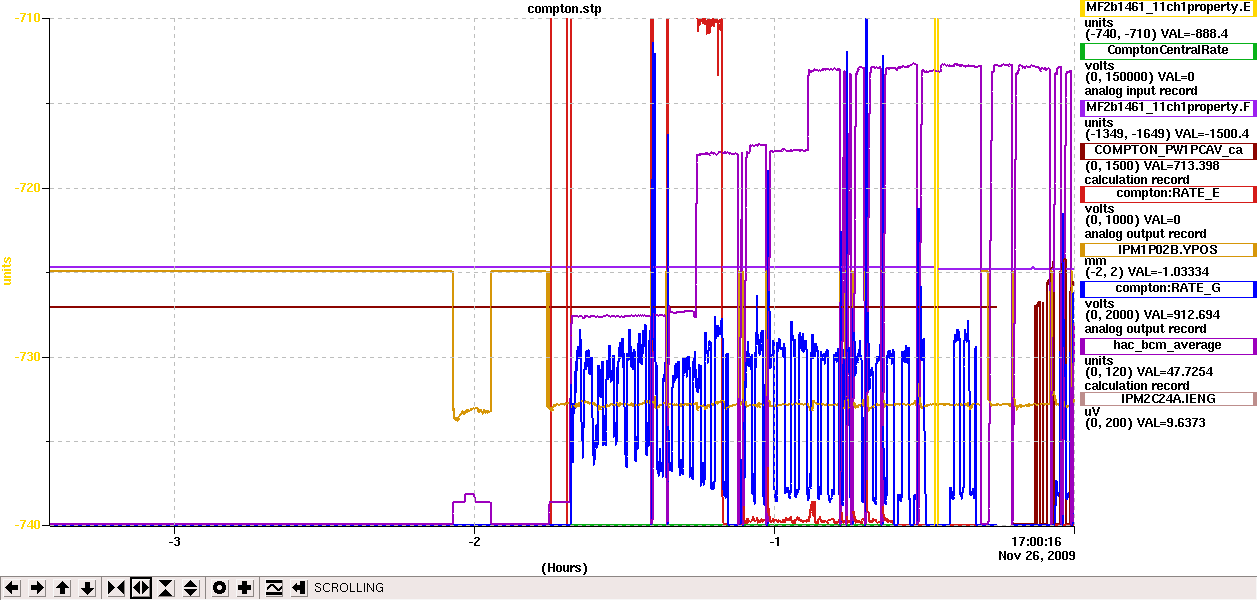Click the VAL=912.694 range line
Screen dimensions: 1257x600
[1152, 315]
